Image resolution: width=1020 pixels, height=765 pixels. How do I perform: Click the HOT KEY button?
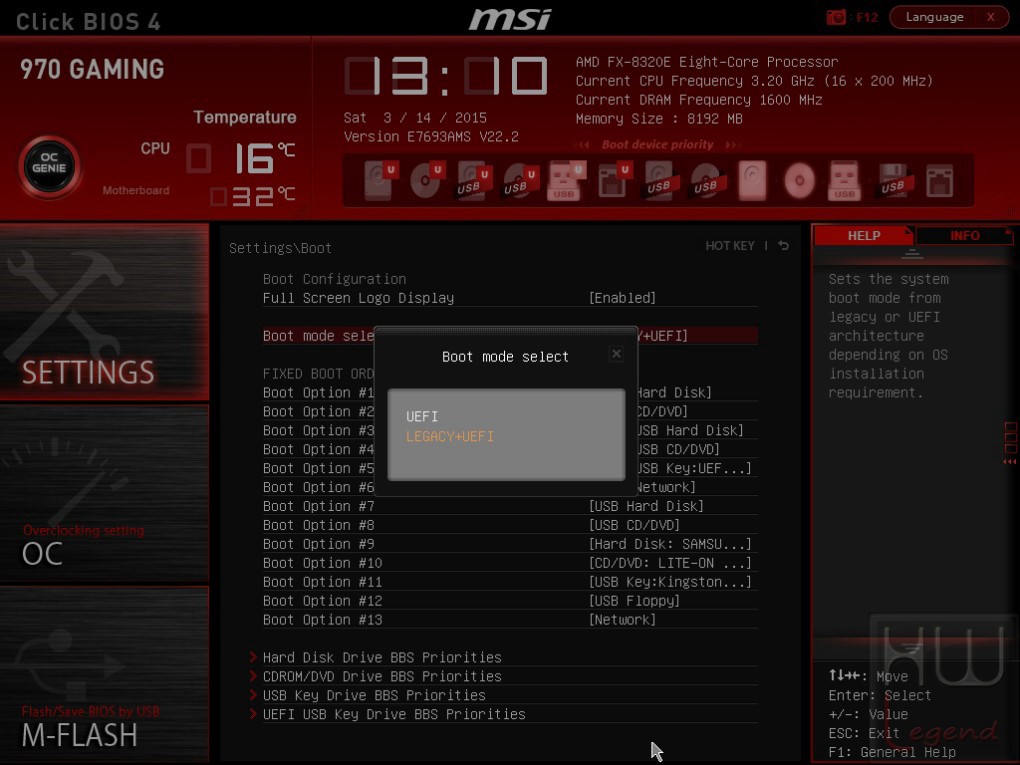tap(730, 245)
